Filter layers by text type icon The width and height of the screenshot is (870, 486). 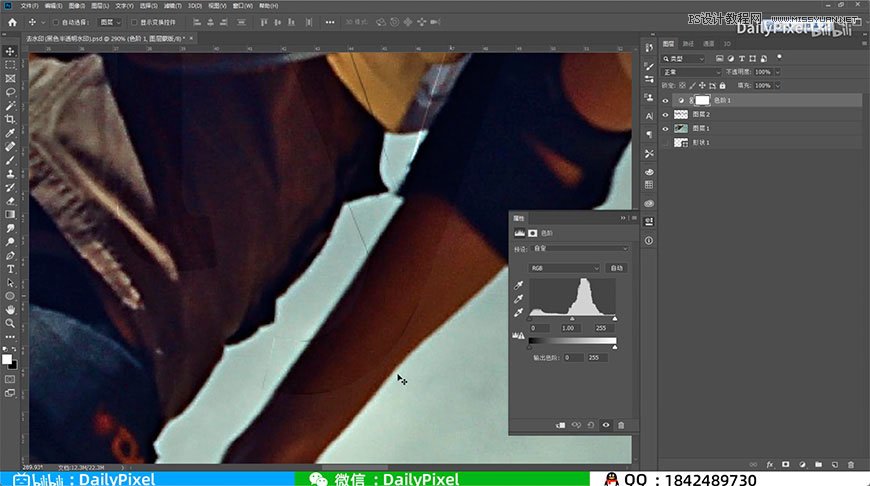(742, 58)
